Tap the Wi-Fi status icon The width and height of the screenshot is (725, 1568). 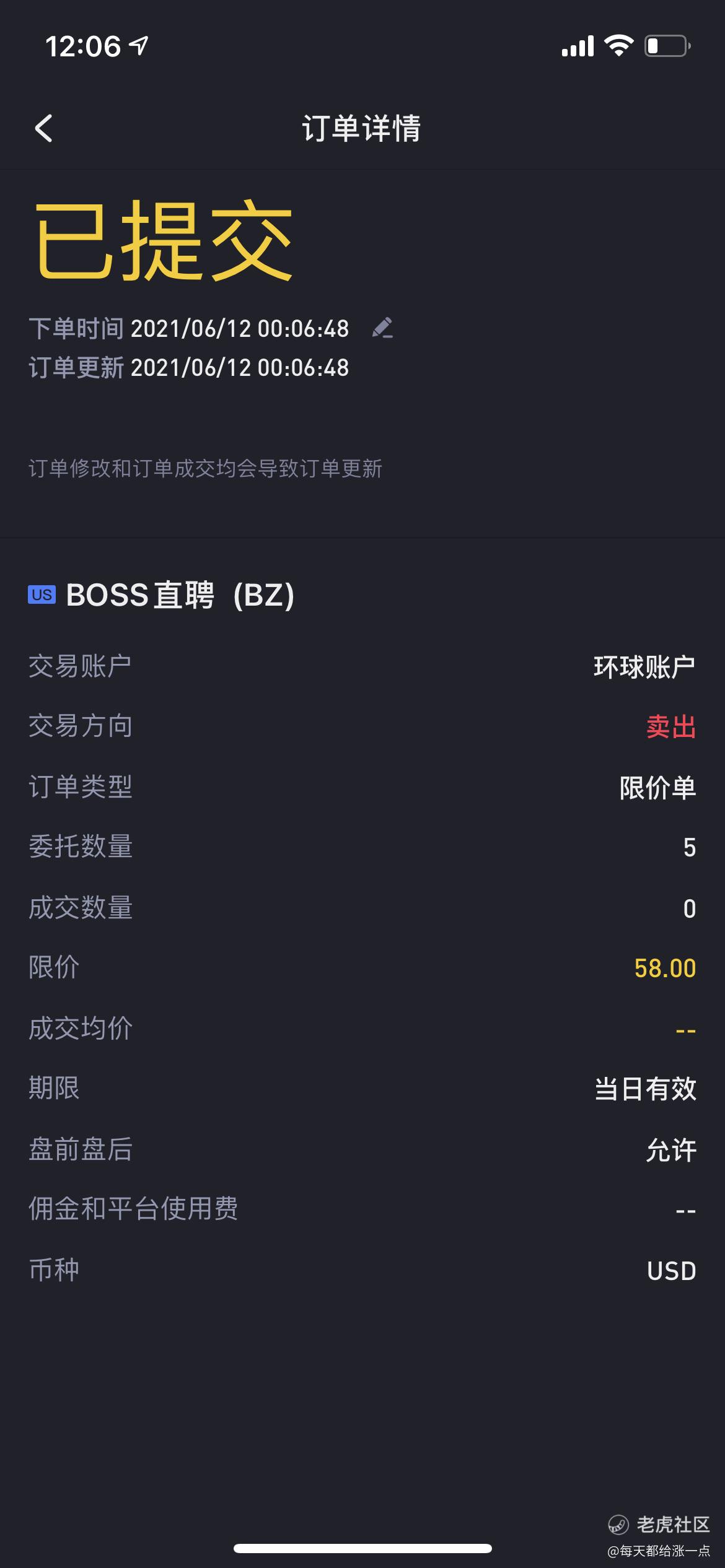tap(618, 46)
